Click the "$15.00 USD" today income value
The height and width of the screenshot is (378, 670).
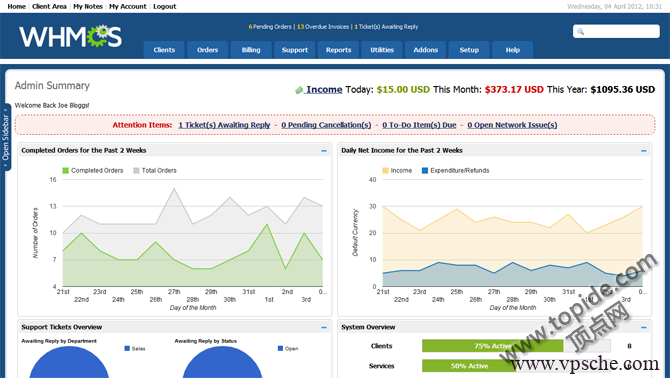[403, 90]
